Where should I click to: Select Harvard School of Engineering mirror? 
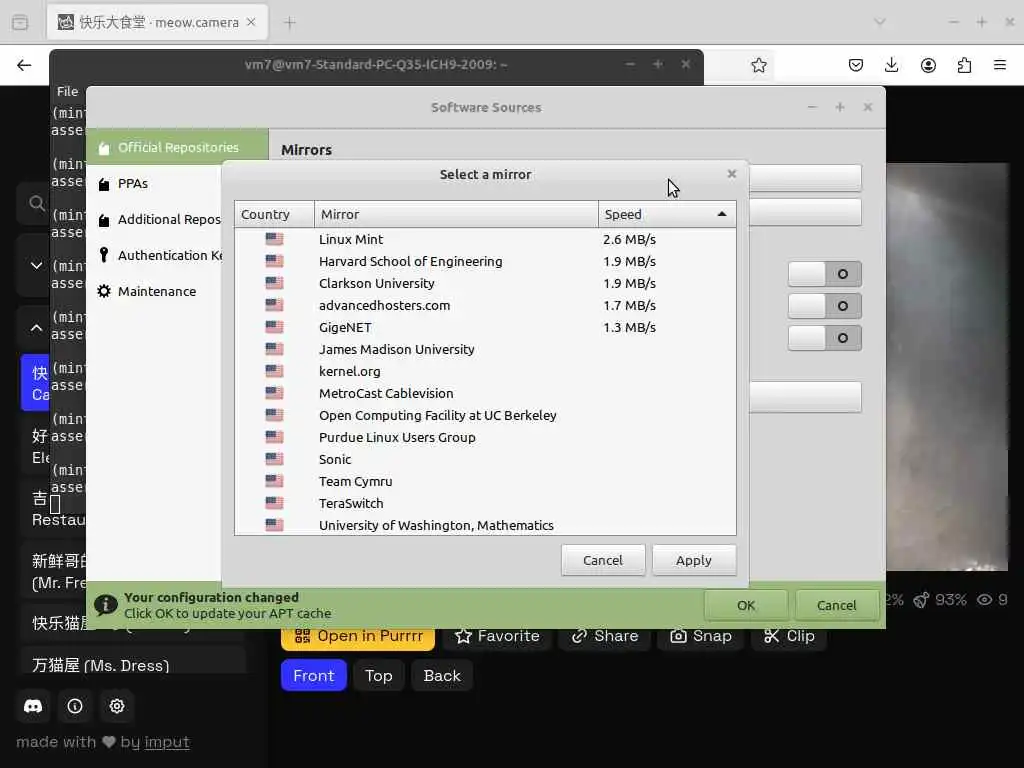485,261
